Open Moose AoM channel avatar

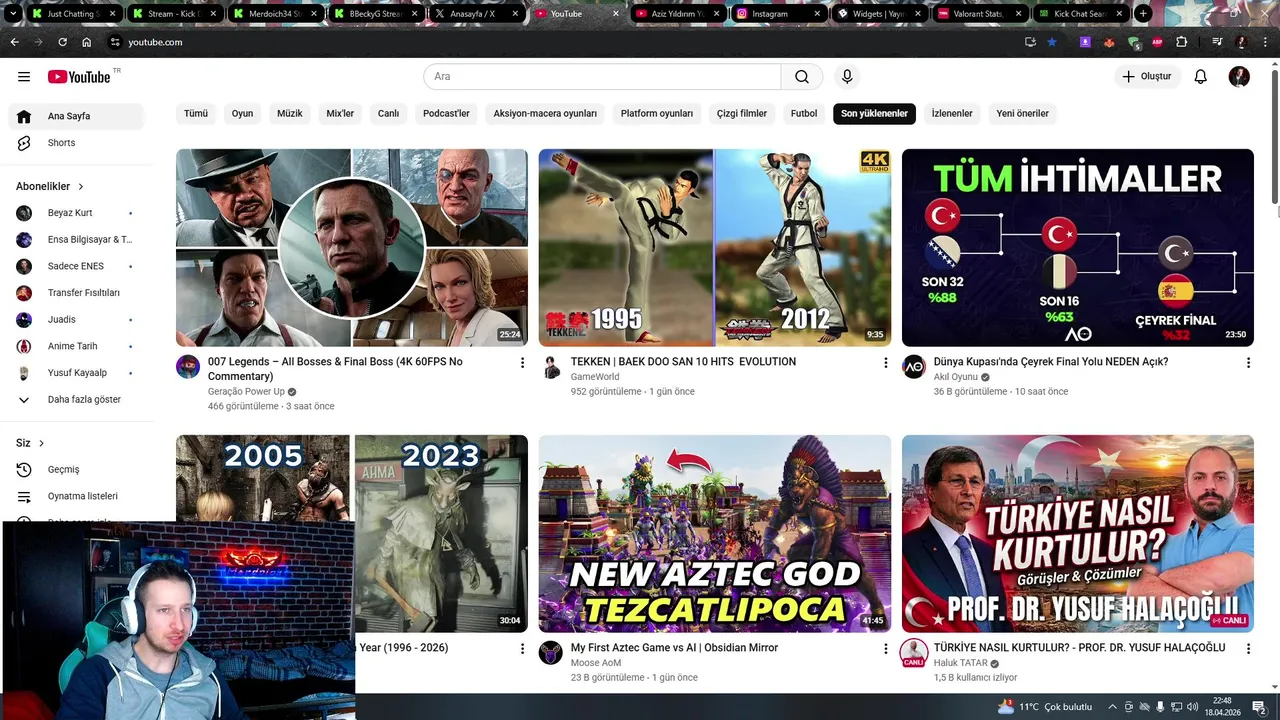(551, 653)
